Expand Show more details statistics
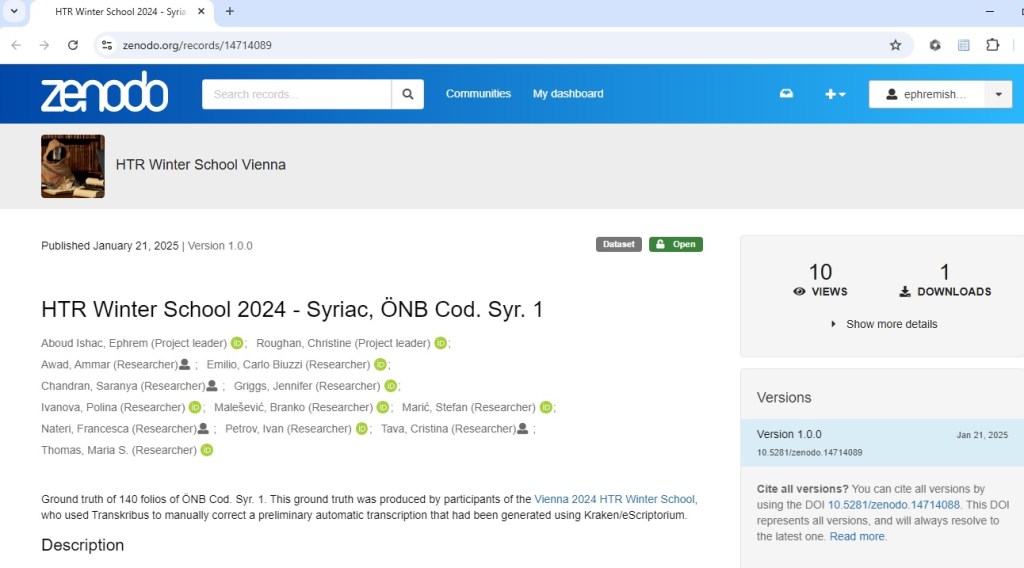 click(x=884, y=324)
